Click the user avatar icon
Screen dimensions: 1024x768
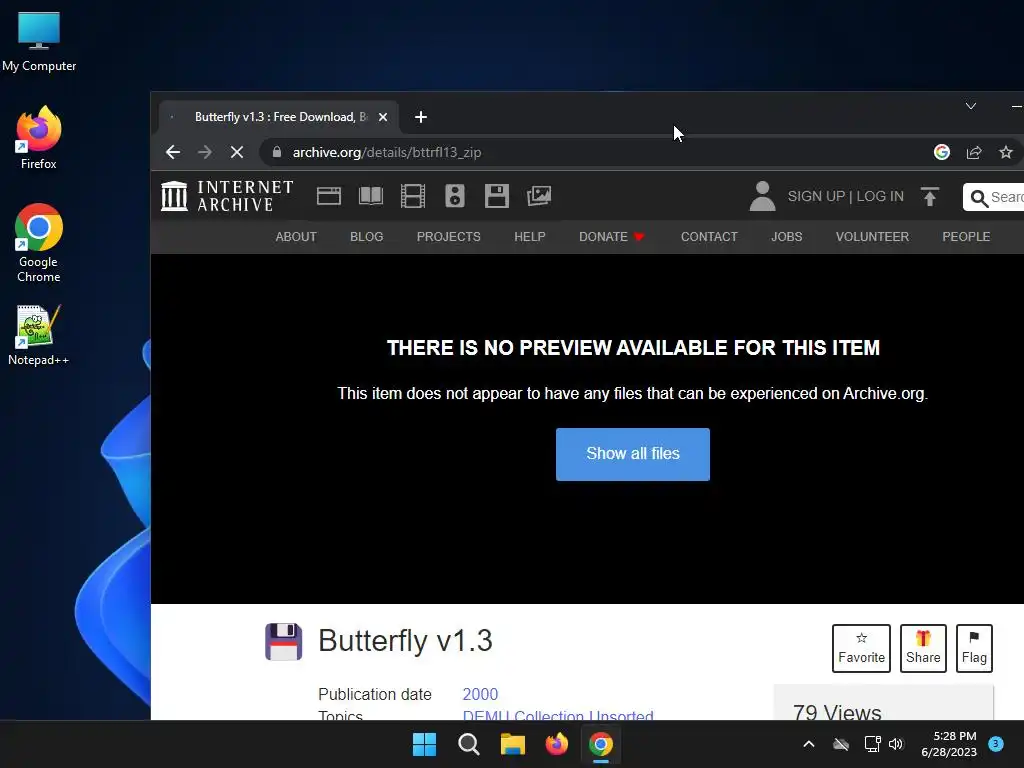(762, 196)
